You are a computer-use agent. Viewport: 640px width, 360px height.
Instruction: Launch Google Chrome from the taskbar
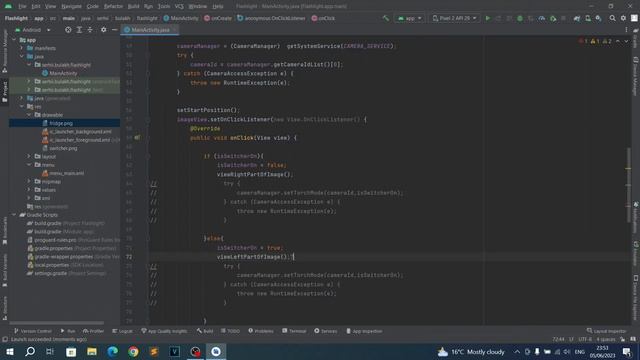133,351
